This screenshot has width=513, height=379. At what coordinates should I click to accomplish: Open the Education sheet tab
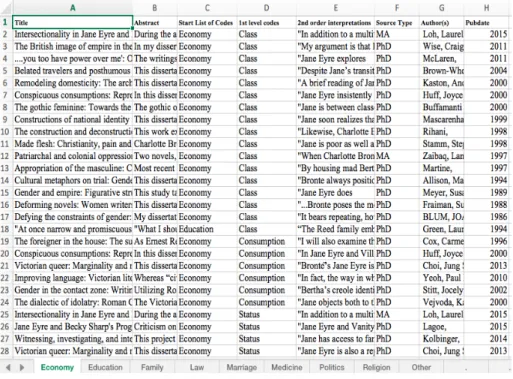click(x=105, y=367)
